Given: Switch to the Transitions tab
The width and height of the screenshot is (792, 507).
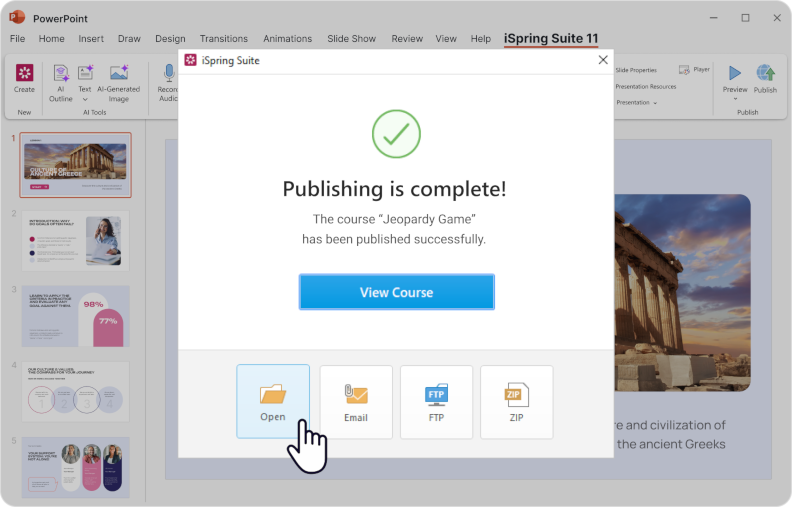Looking at the screenshot, I should (x=224, y=38).
